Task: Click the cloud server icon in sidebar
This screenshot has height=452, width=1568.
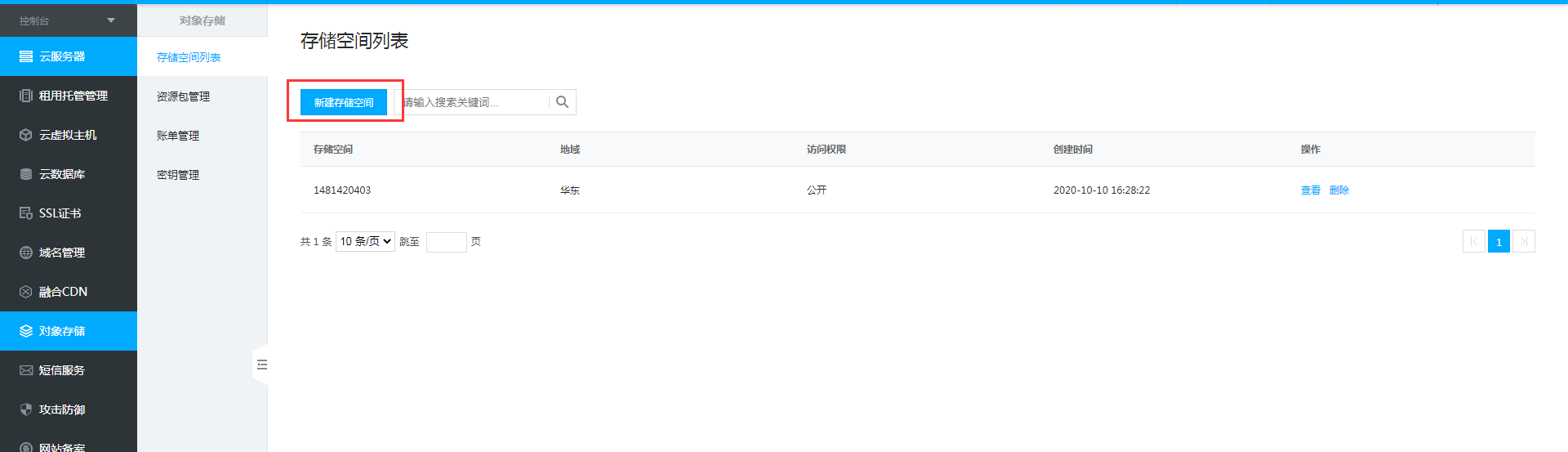Action: (x=26, y=56)
